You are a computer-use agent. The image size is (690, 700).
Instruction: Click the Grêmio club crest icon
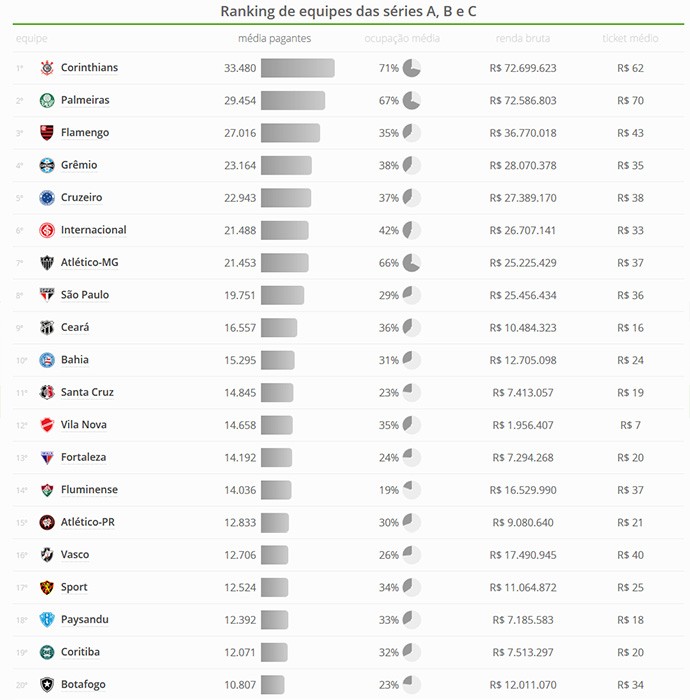coord(46,166)
